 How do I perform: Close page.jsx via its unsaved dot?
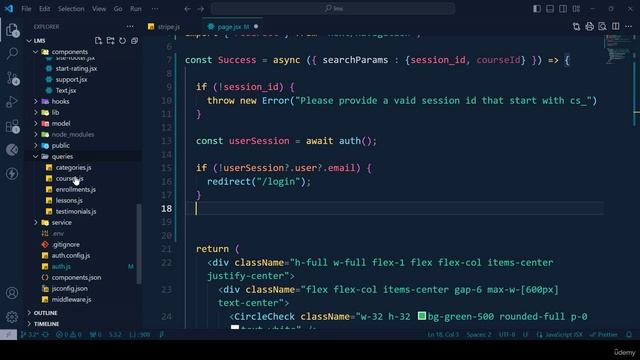256,27
